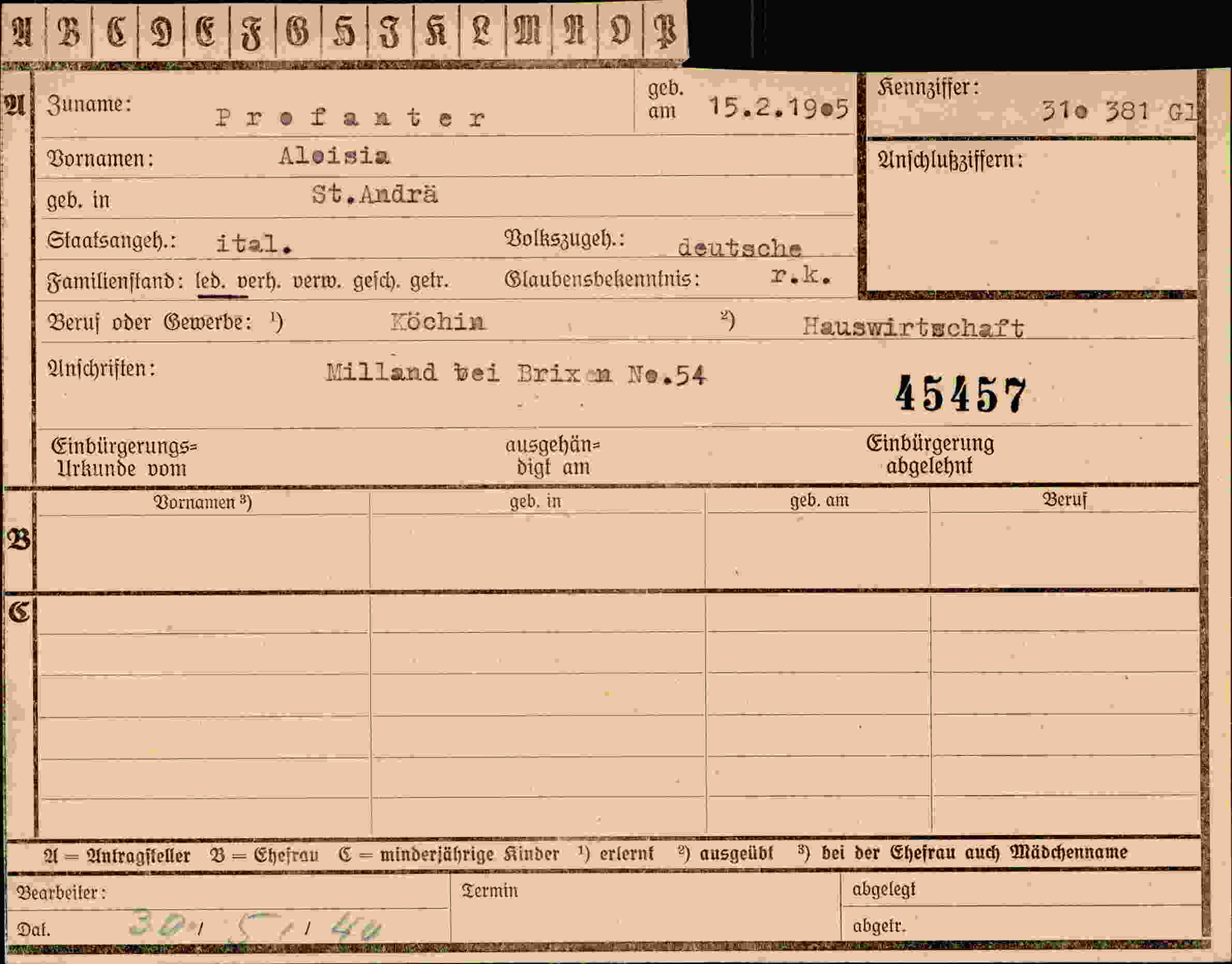Viewport: 1232px width, 964px height.
Task: Click the ethnicity value 'deutsche'
Action: pyautogui.click(x=739, y=248)
